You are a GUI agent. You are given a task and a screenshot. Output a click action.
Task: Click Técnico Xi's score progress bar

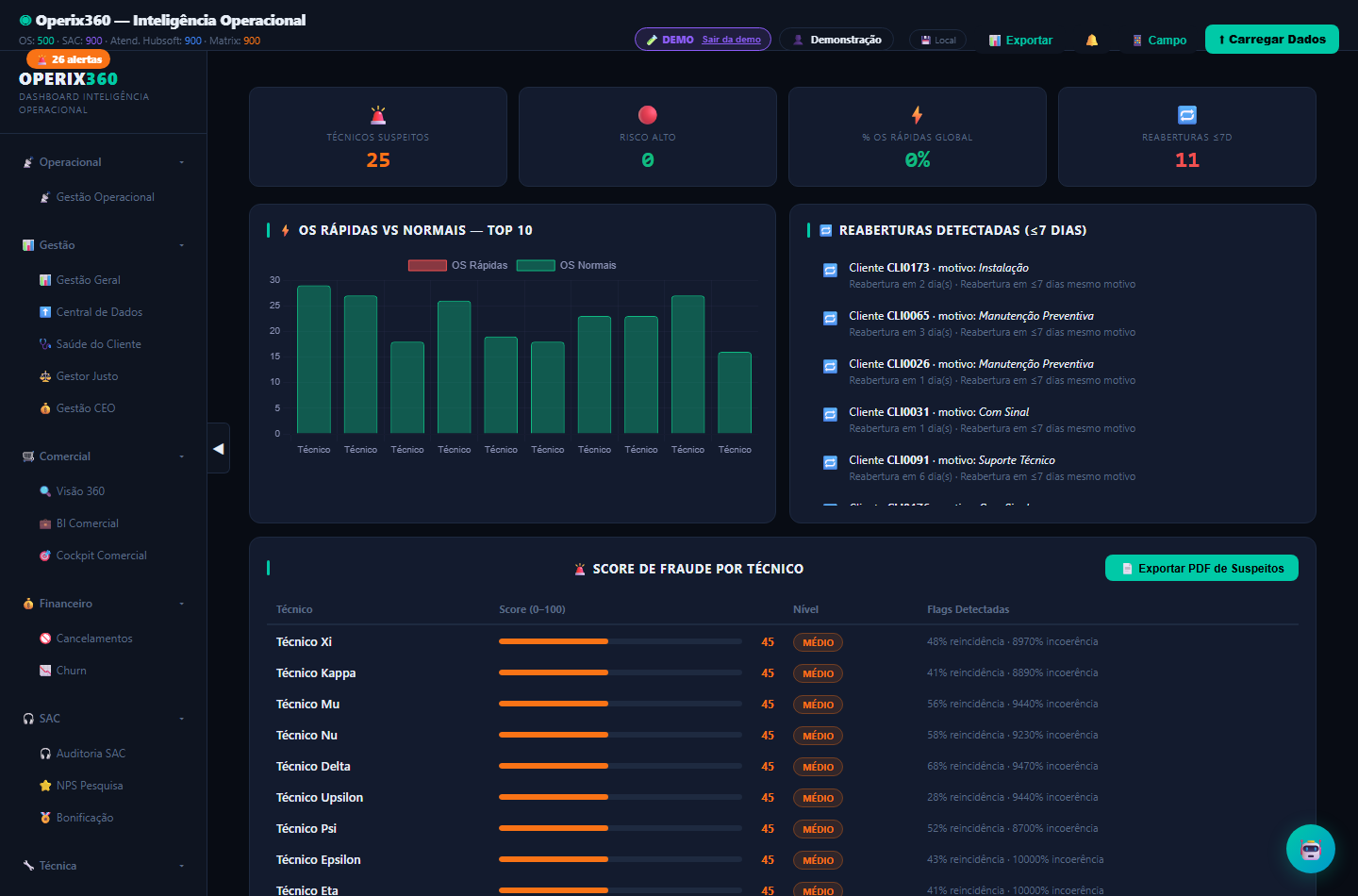[x=621, y=641]
